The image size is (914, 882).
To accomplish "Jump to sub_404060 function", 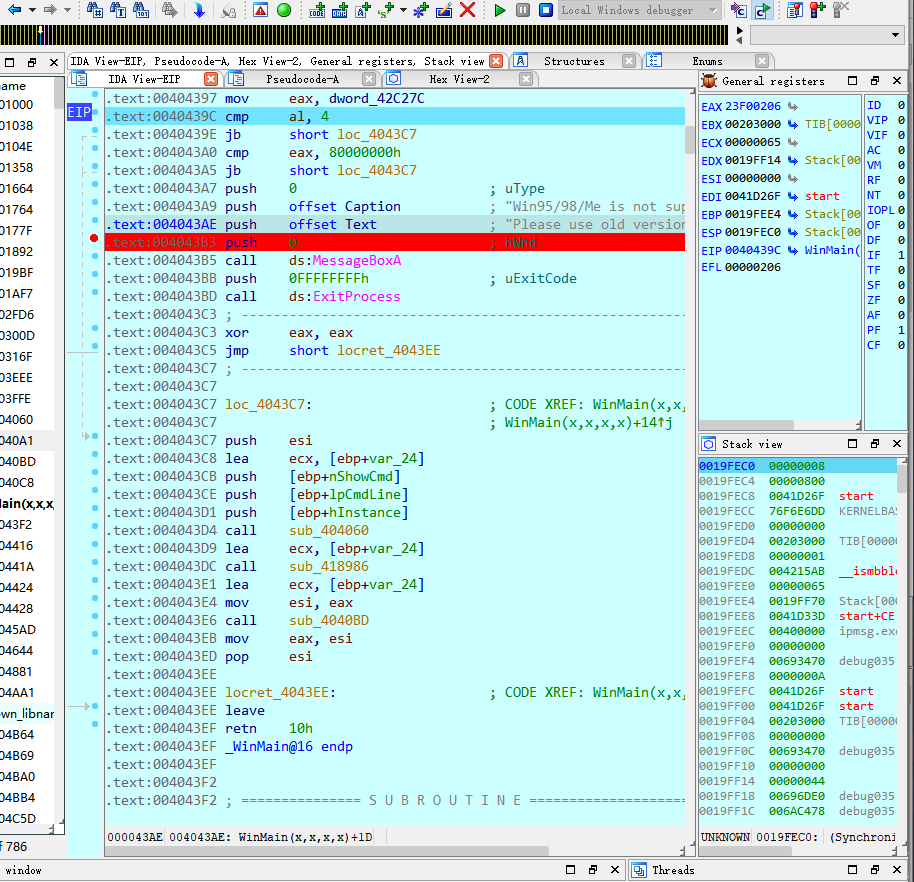I will click(x=328, y=530).
